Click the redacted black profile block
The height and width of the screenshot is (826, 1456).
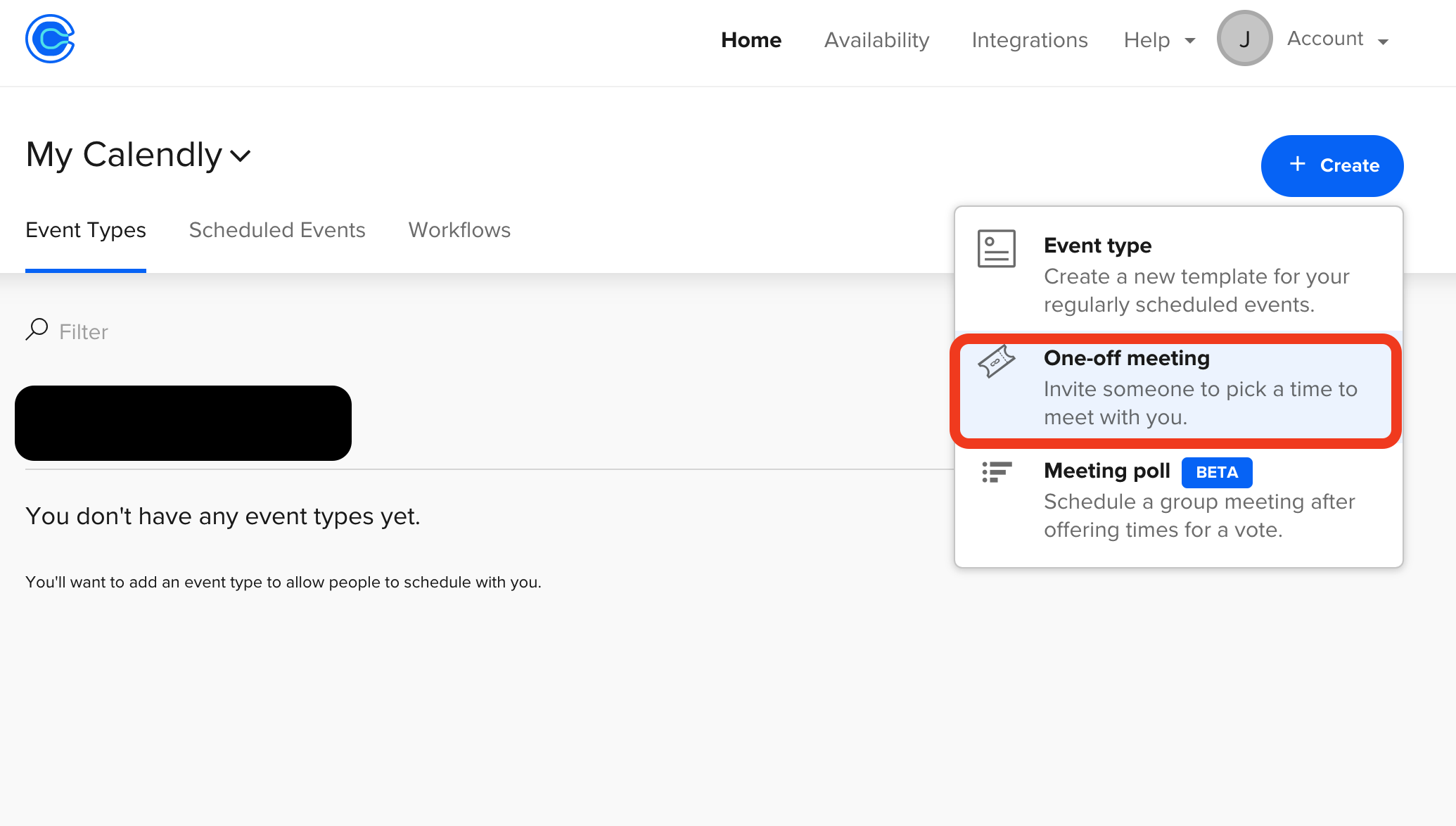click(183, 423)
